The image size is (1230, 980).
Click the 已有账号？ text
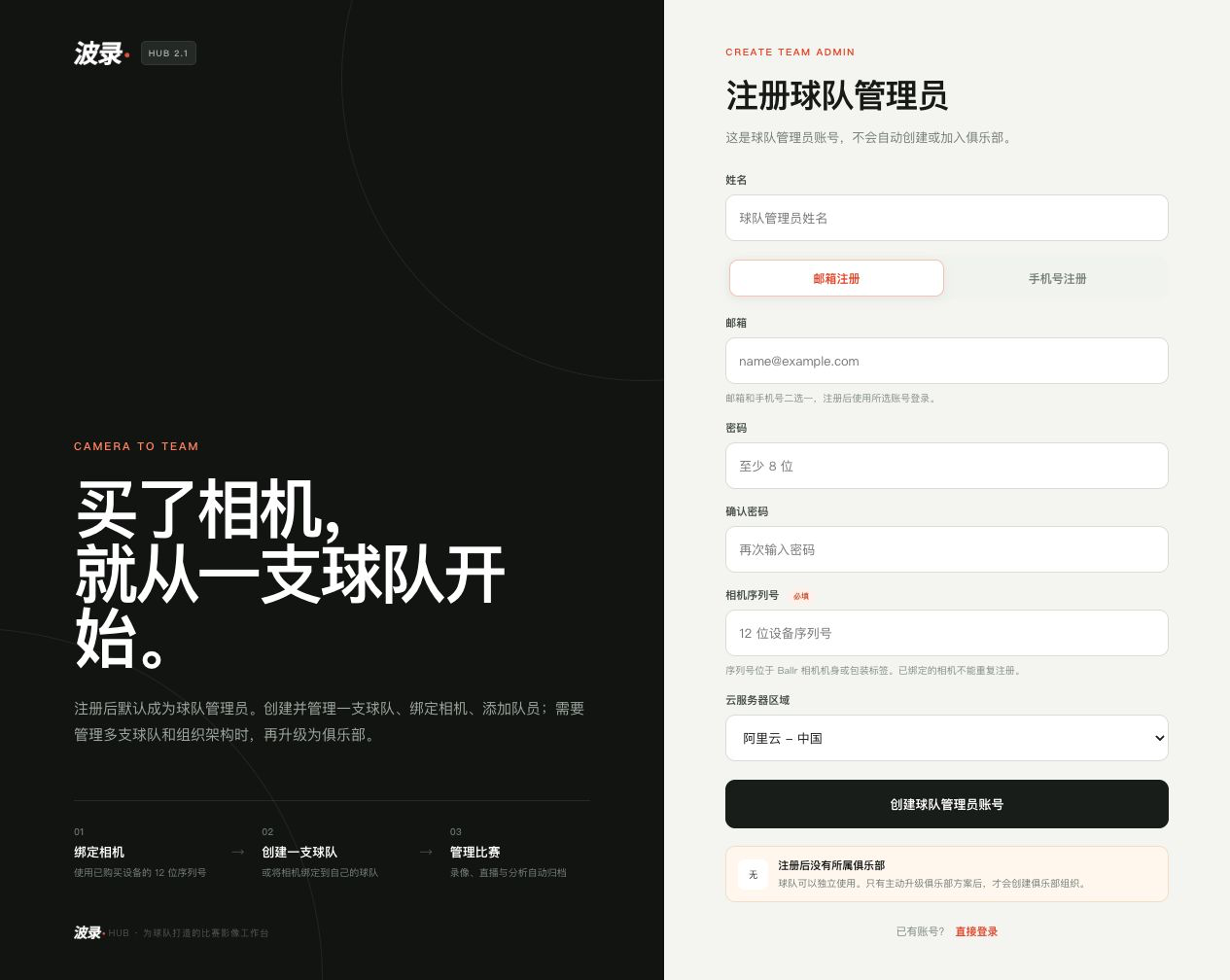(920, 931)
